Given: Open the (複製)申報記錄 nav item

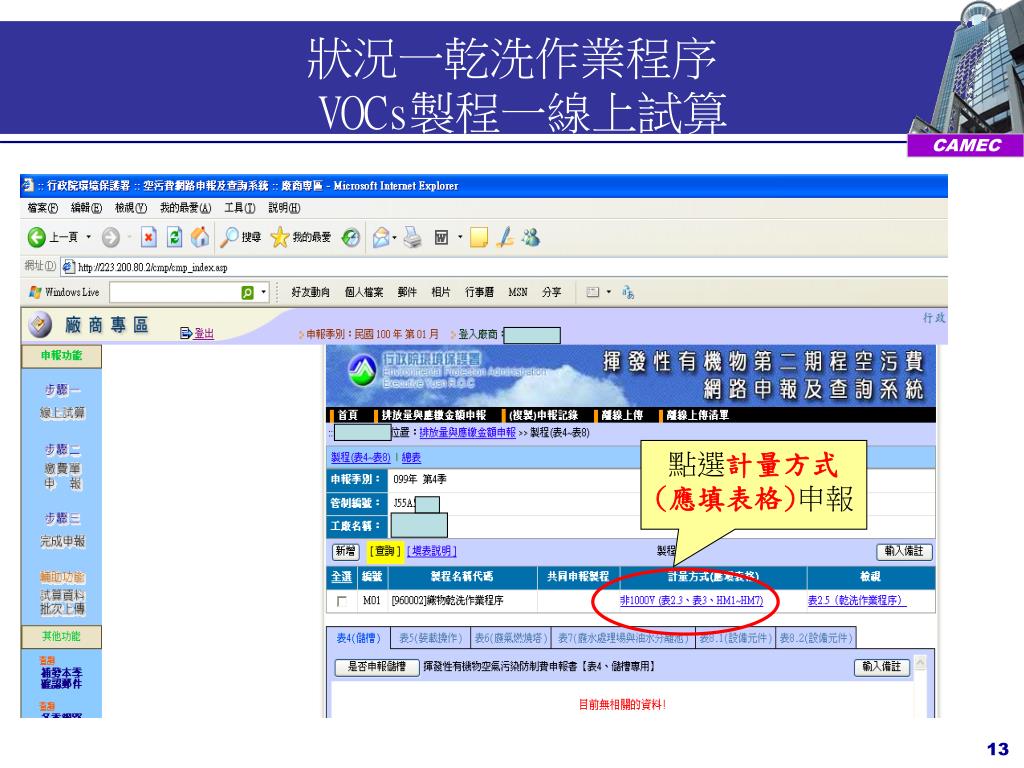Looking at the screenshot, I should point(543,415).
